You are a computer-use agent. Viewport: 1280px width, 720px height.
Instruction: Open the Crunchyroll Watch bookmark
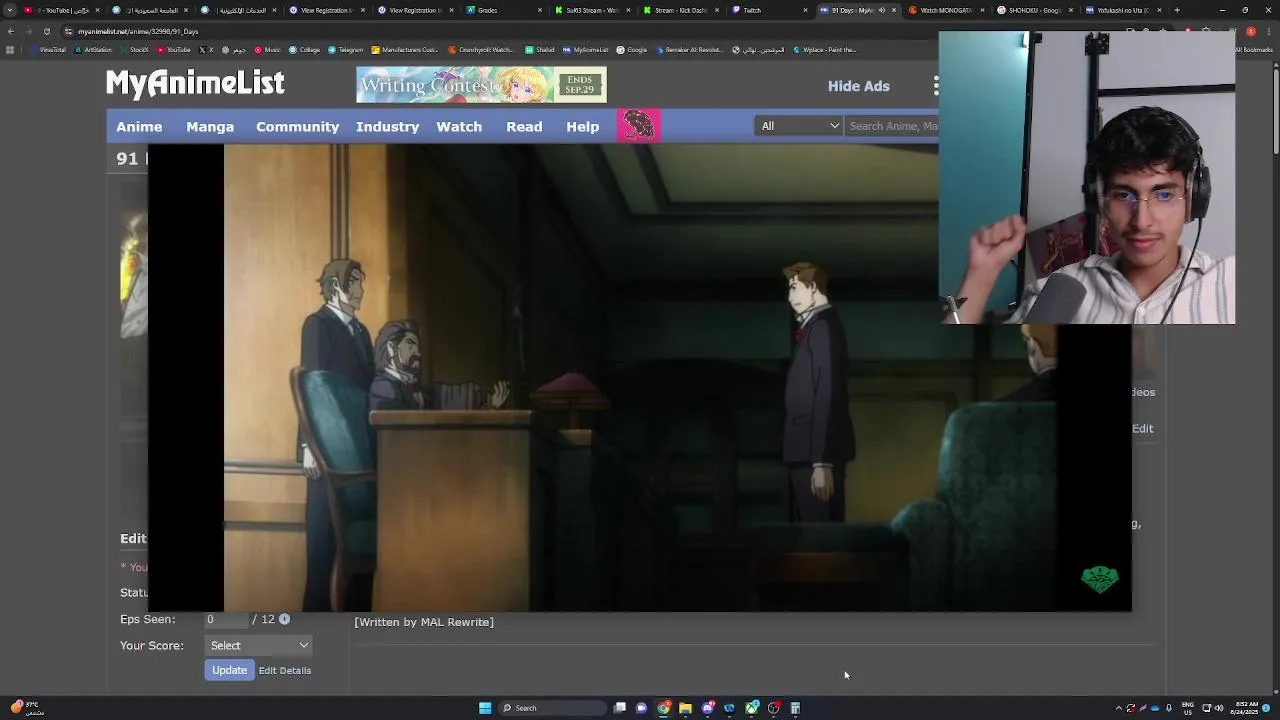coord(480,50)
